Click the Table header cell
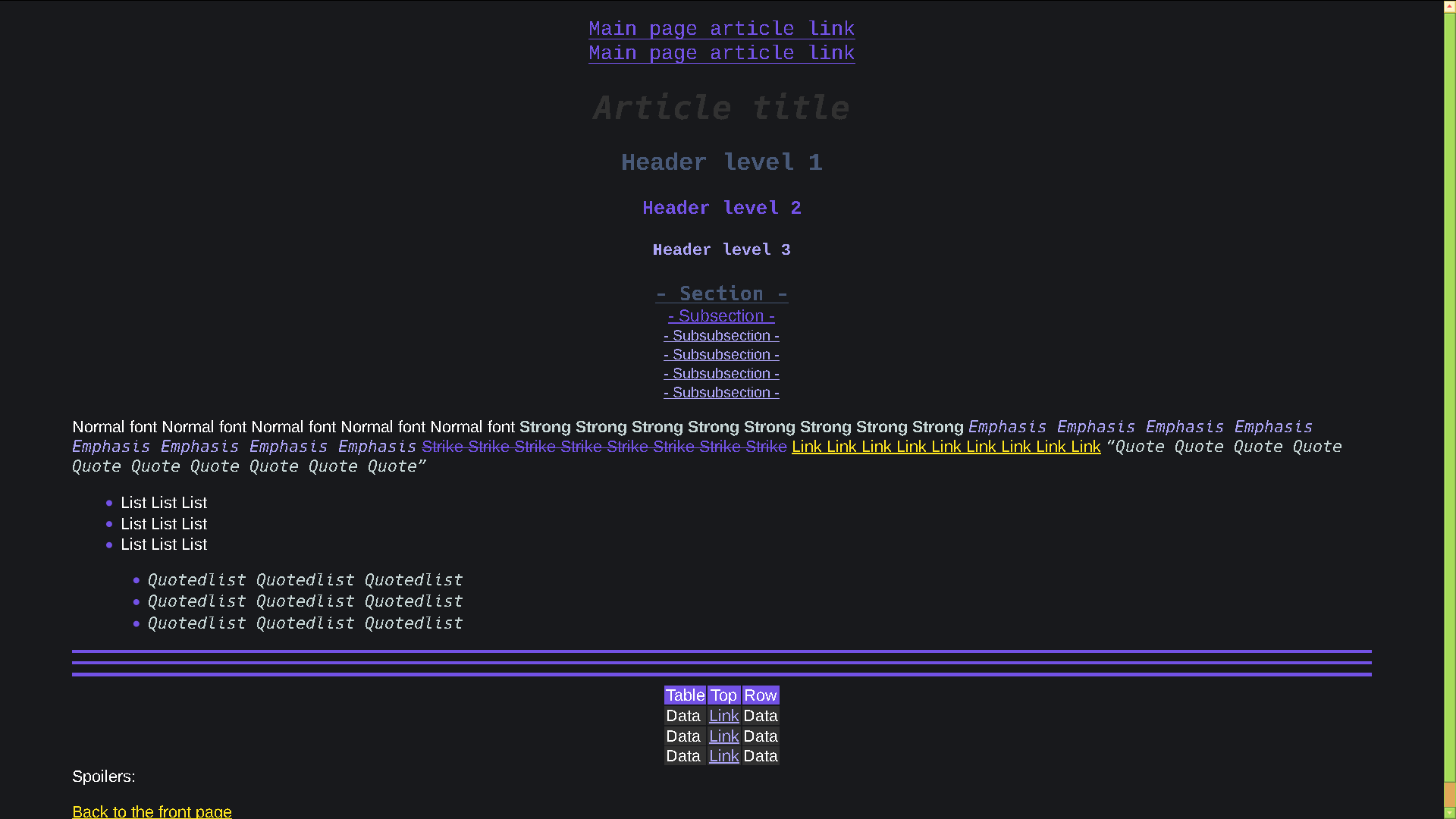 [x=685, y=695]
